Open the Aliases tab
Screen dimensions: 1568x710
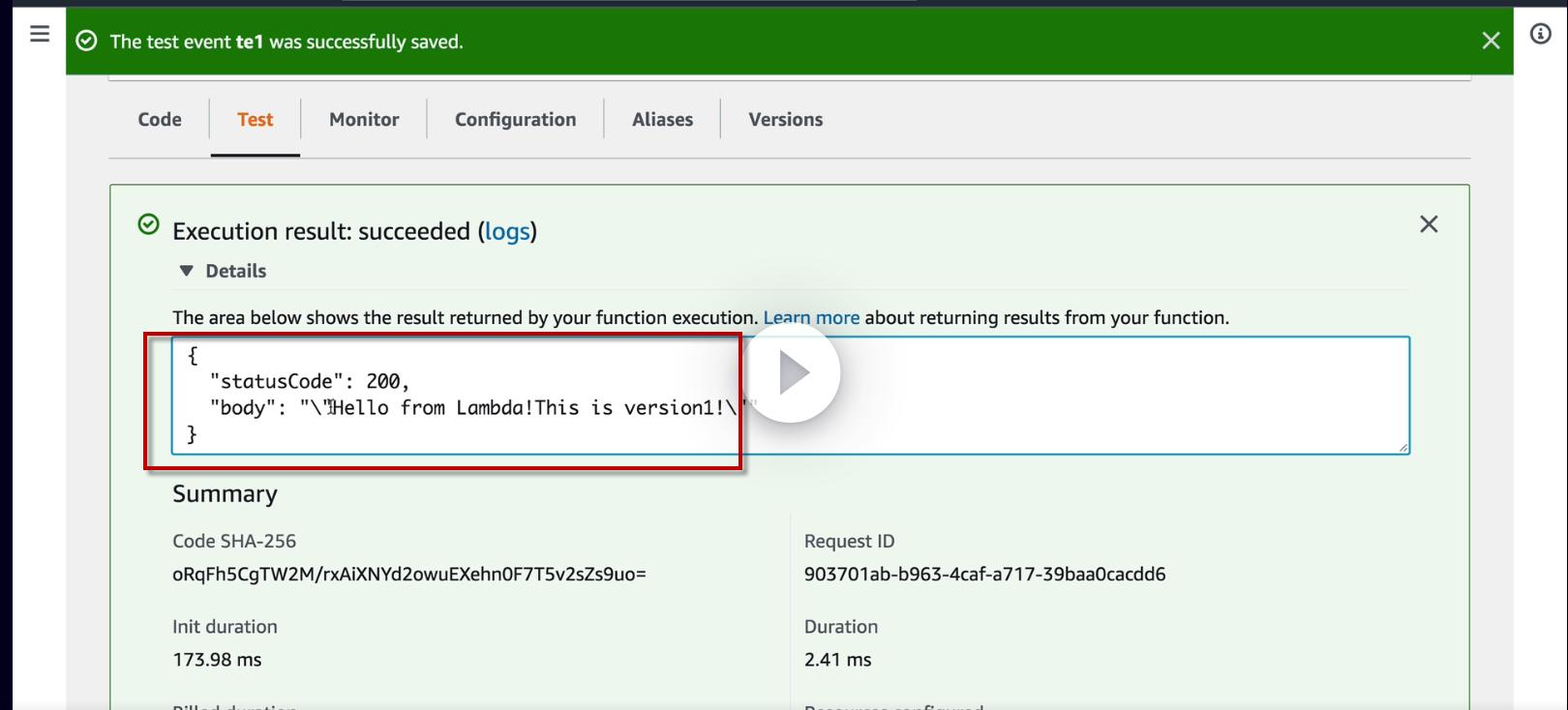click(x=663, y=119)
